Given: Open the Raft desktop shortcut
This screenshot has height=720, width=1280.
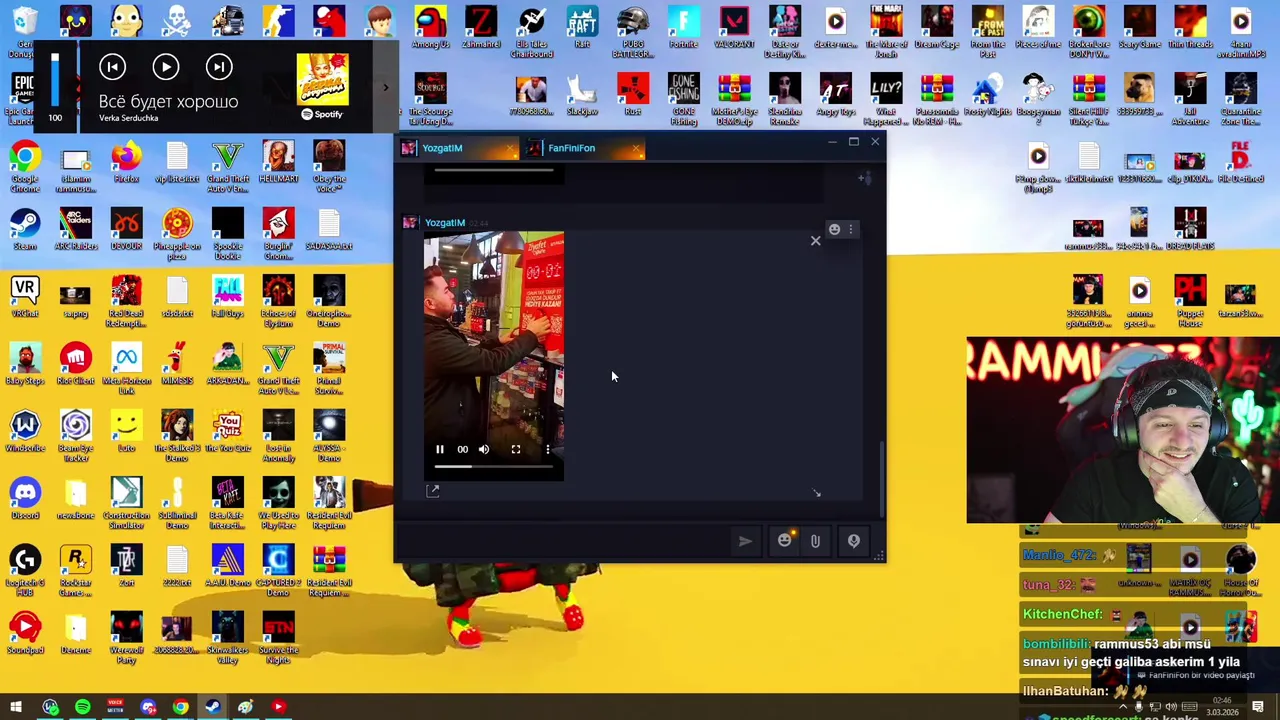Looking at the screenshot, I should [582, 28].
